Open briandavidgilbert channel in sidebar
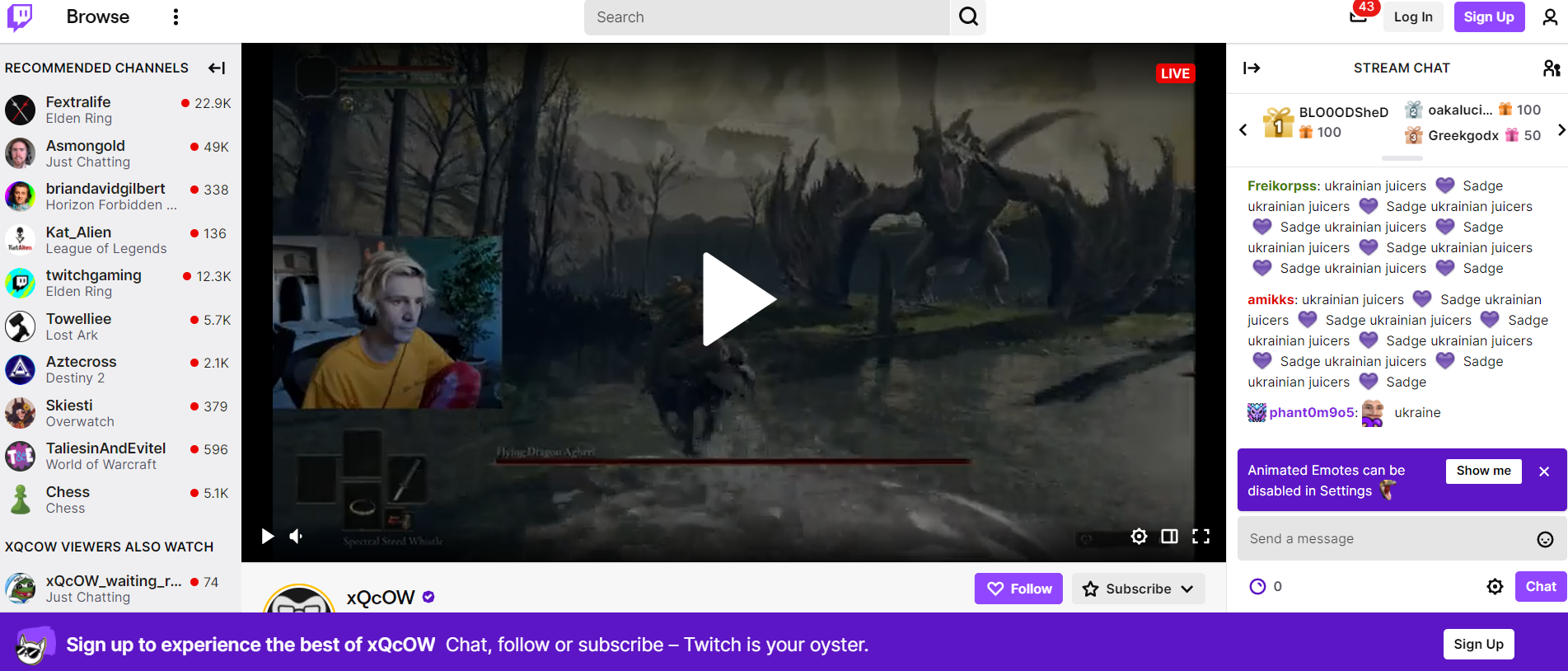Image resolution: width=1568 pixels, height=671 pixels. (x=120, y=196)
